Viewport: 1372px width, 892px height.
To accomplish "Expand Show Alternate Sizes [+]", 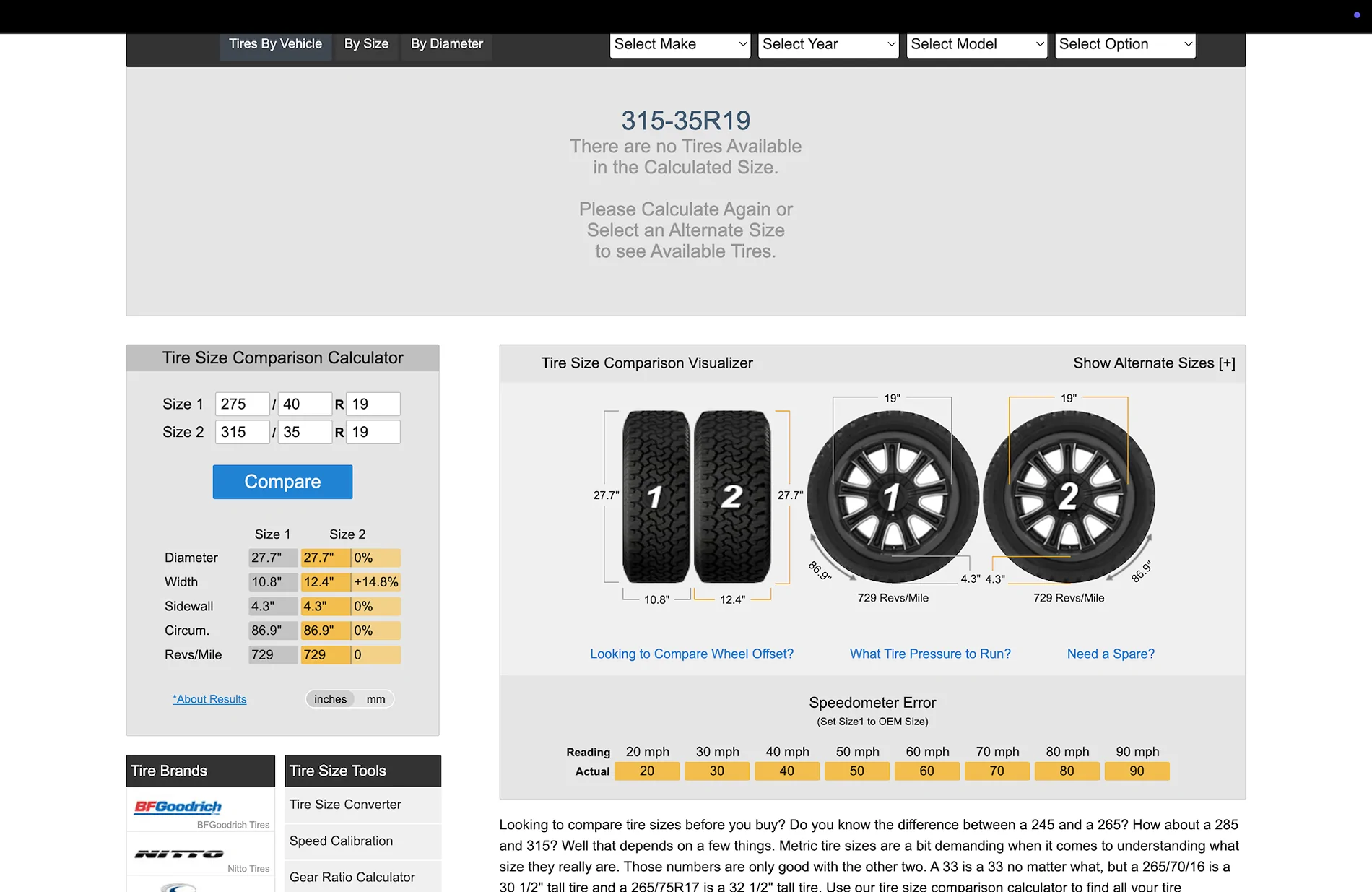I will coord(1154,363).
